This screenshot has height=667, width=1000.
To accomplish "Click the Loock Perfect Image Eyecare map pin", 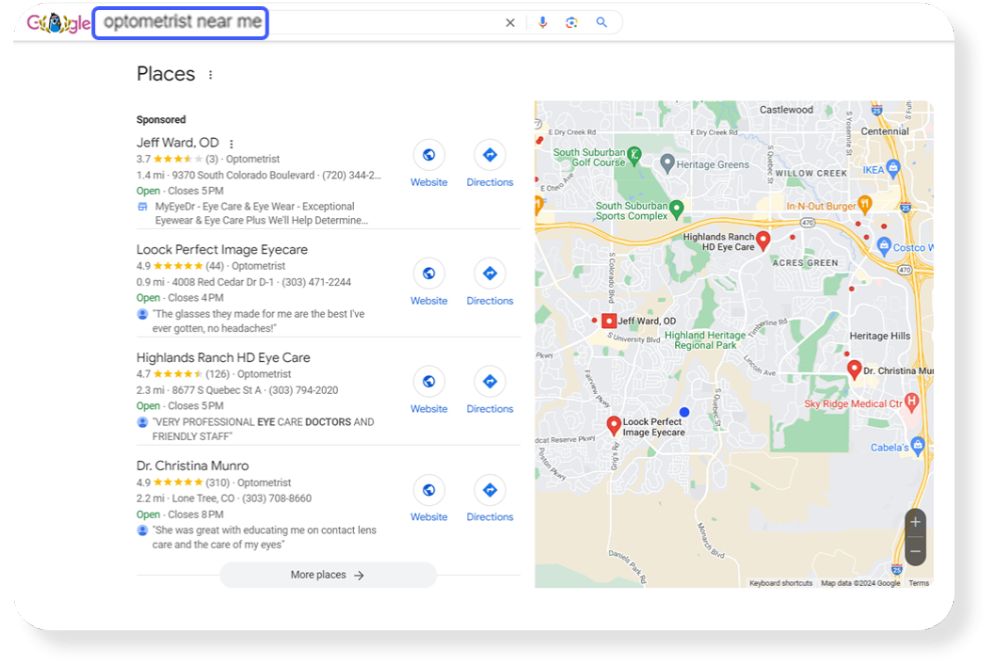I will click(614, 425).
